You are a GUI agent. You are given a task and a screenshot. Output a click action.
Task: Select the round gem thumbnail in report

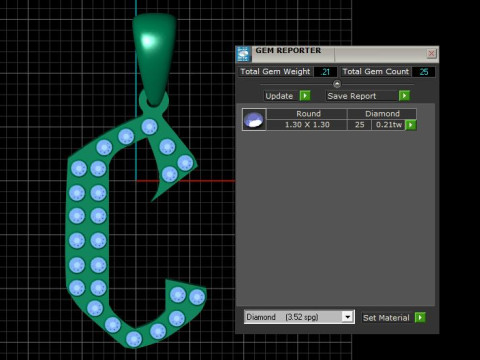254,119
